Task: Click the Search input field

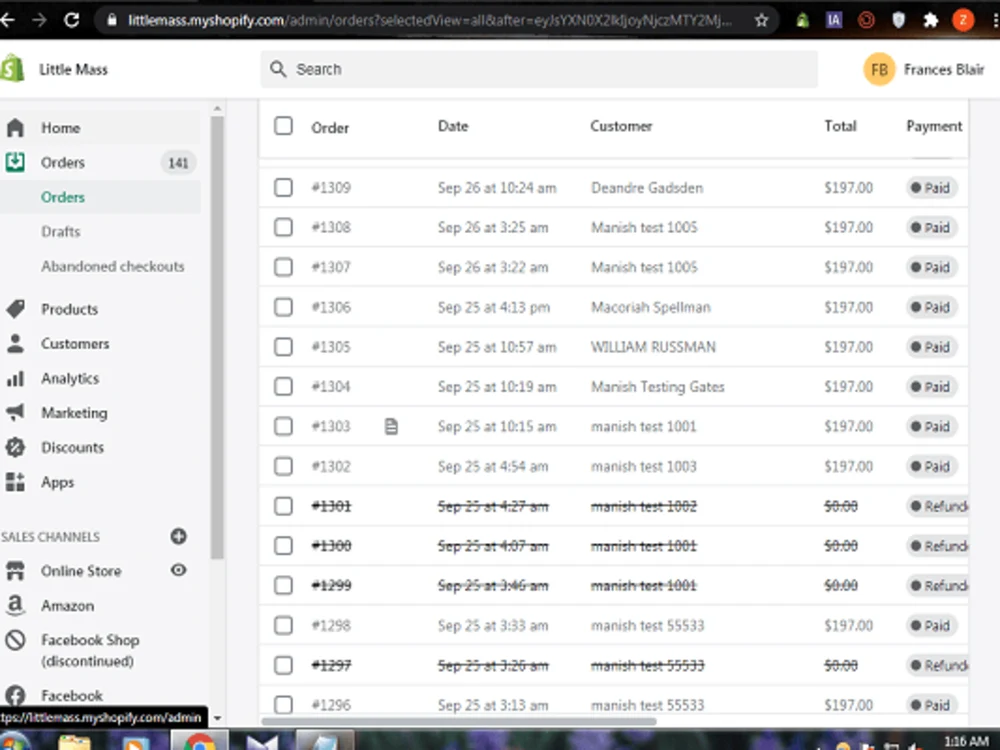Action: coord(539,69)
